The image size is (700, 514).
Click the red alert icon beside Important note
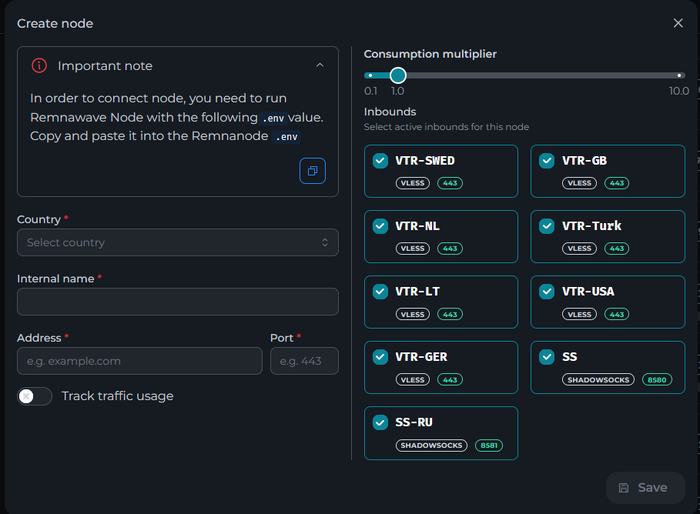pos(39,66)
